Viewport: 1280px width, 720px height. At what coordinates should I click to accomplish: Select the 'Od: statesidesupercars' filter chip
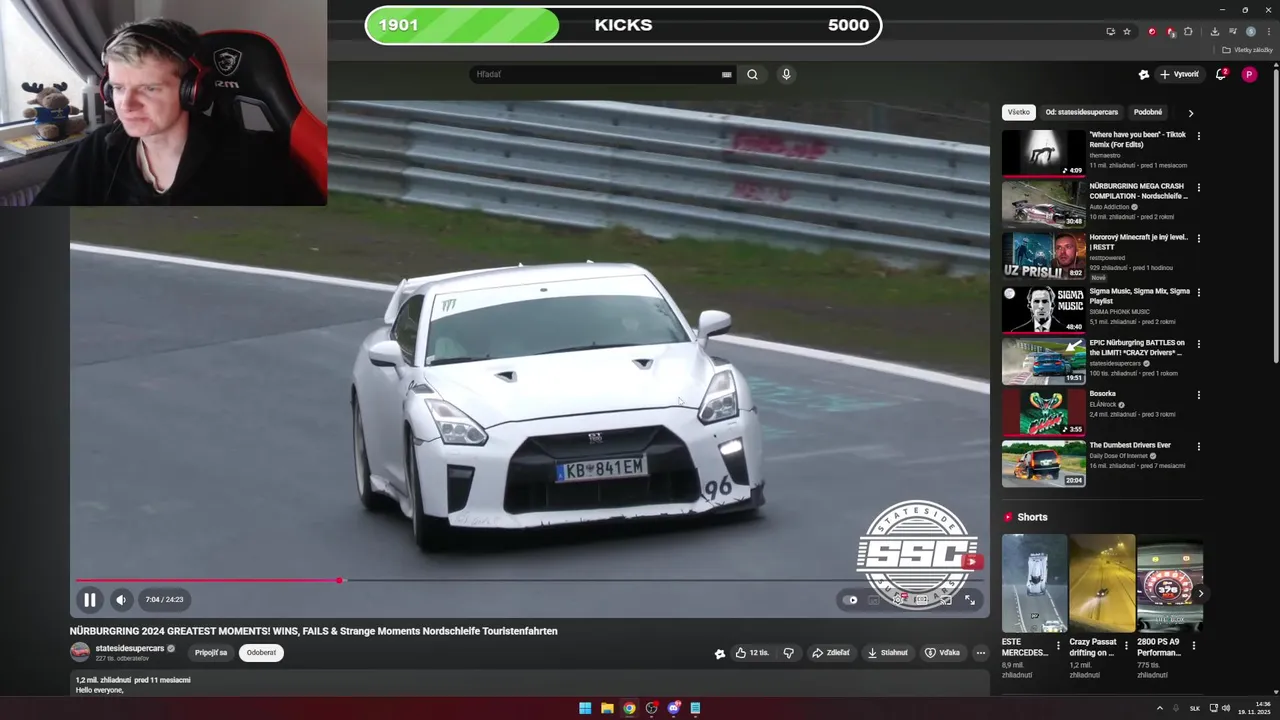click(x=1082, y=112)
